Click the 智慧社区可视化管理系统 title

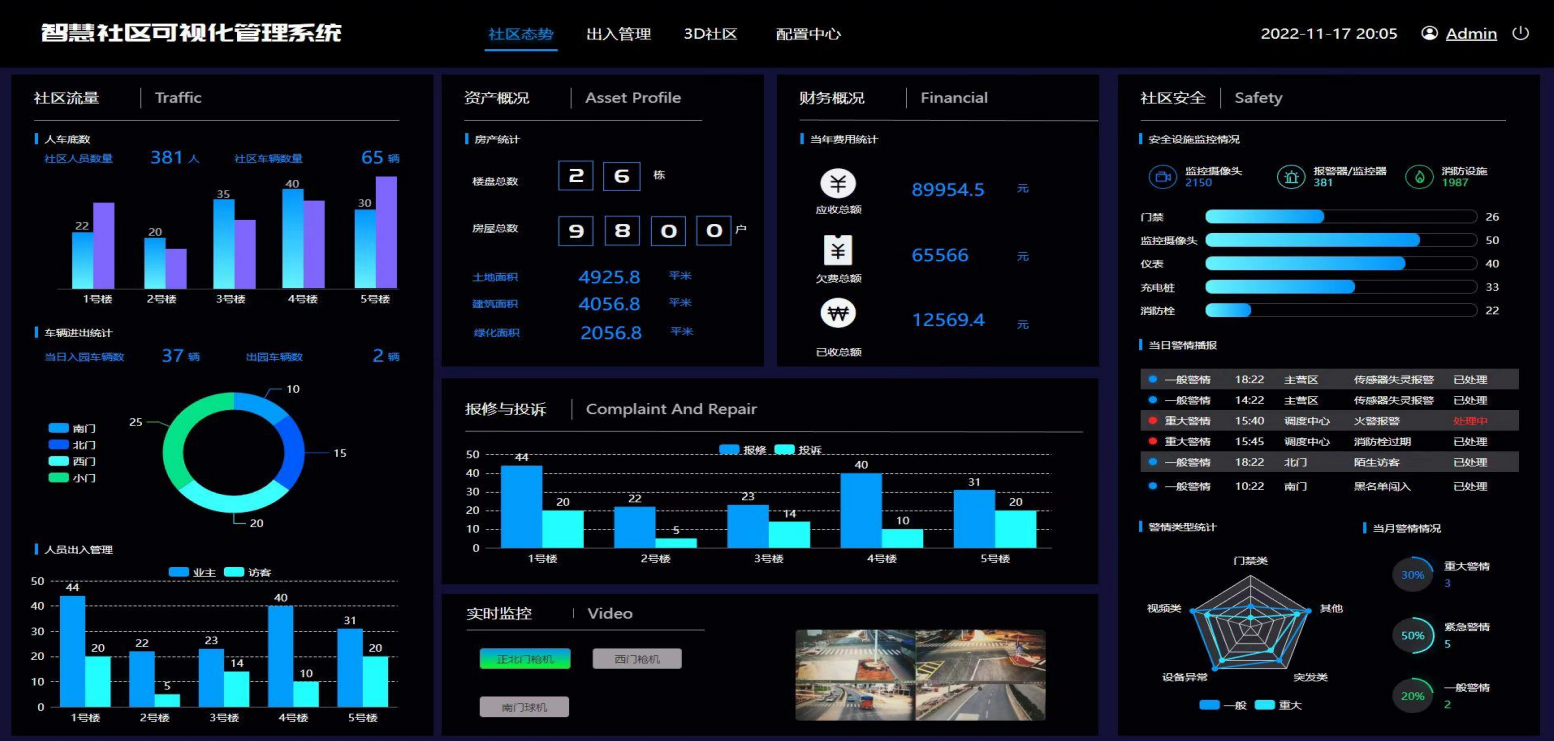(x=191, y=32)
